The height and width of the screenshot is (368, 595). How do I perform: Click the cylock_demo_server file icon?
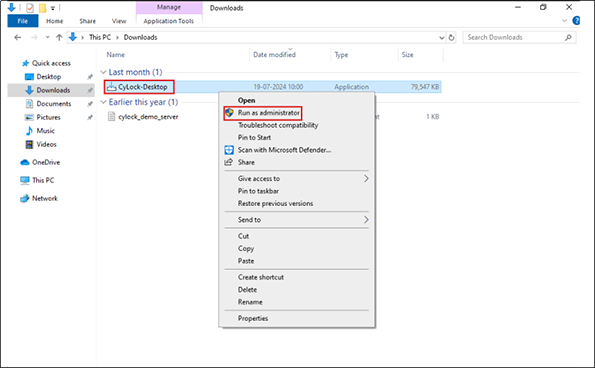click(111, 116)
